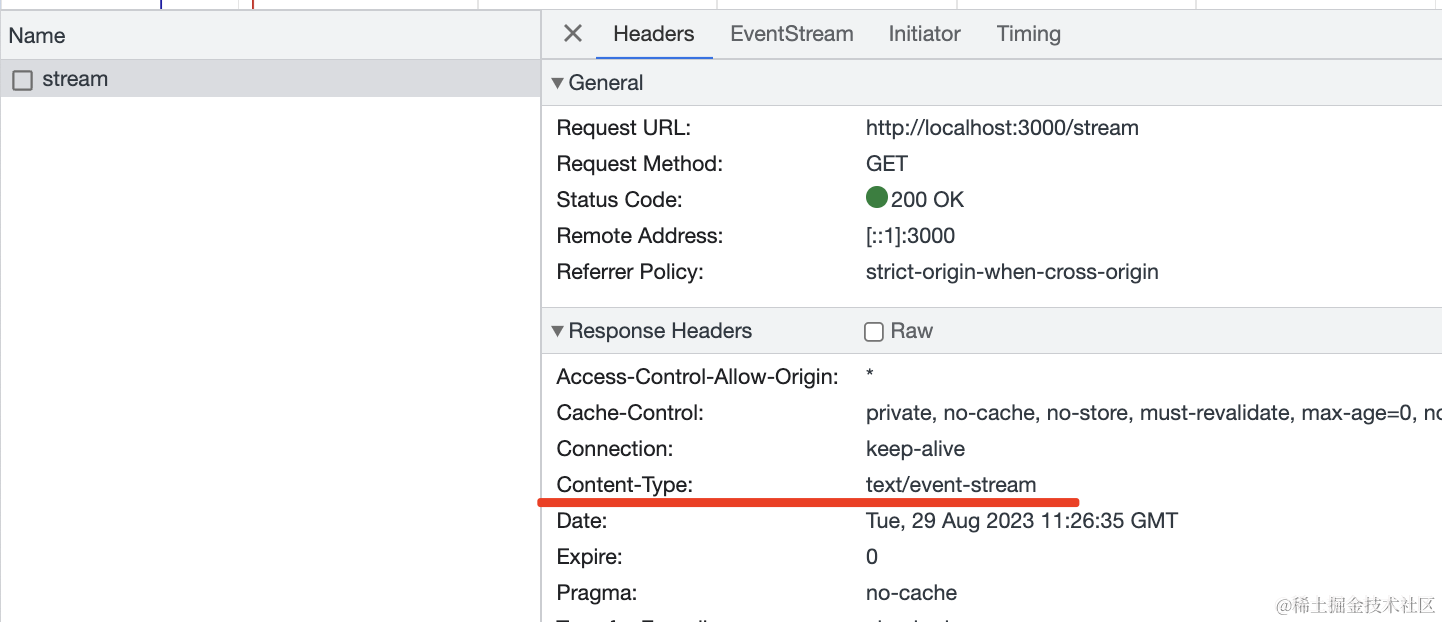This screenshot has width=1442, height=622.
Task: Open the EventStream tab
Action: (x=791, y=34)
